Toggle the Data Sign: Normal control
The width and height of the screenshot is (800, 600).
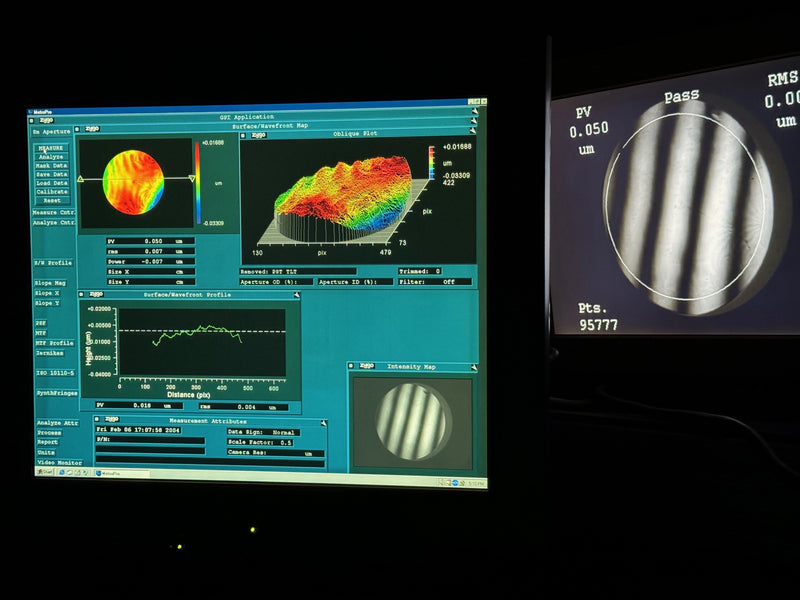pyautogui.click(x=263, y=432)
